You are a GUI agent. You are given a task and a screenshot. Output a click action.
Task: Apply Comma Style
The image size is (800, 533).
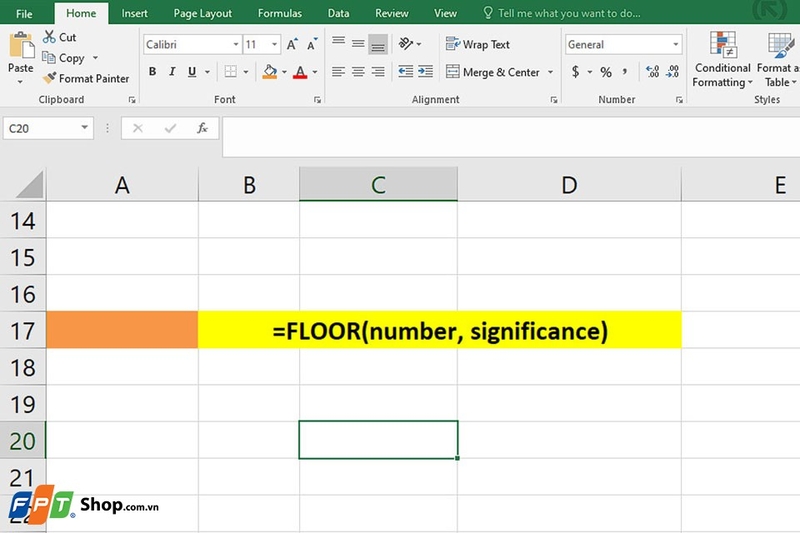point(624,72)
